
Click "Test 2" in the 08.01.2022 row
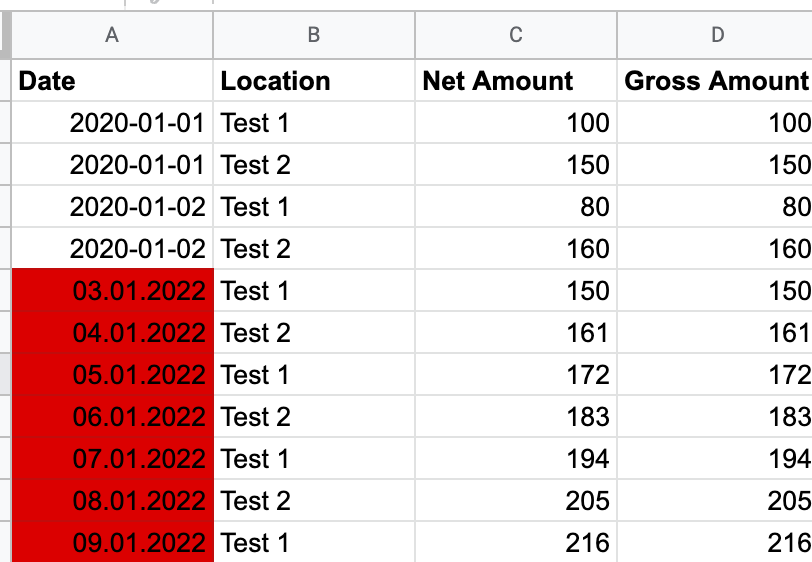(314, 500)
